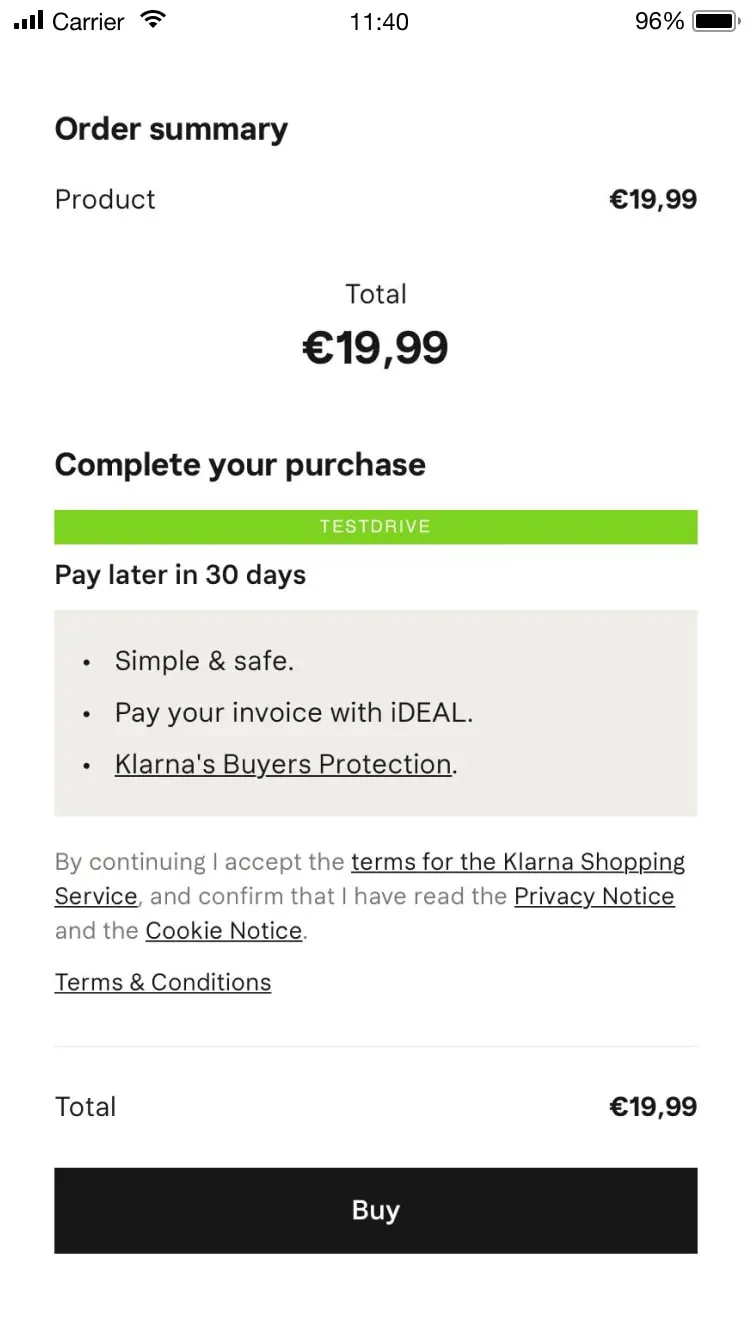Open the Privacy Notice link

(594, 896)
